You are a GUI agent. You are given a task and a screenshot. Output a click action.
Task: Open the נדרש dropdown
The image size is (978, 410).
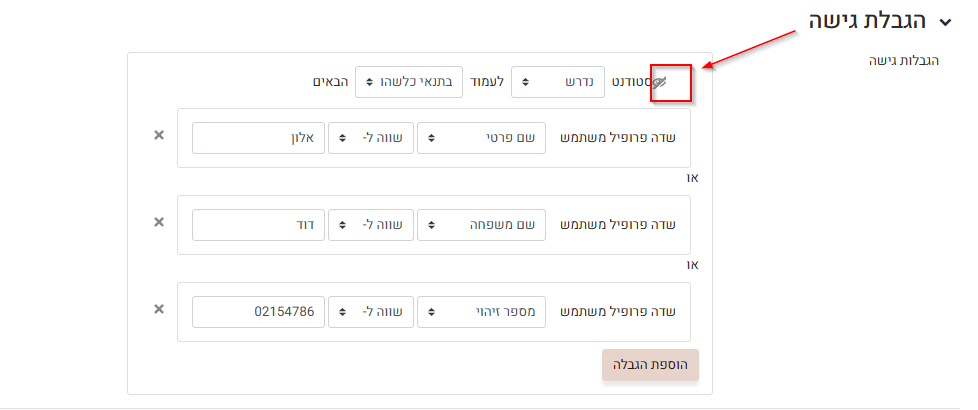(x=558, y=82)
